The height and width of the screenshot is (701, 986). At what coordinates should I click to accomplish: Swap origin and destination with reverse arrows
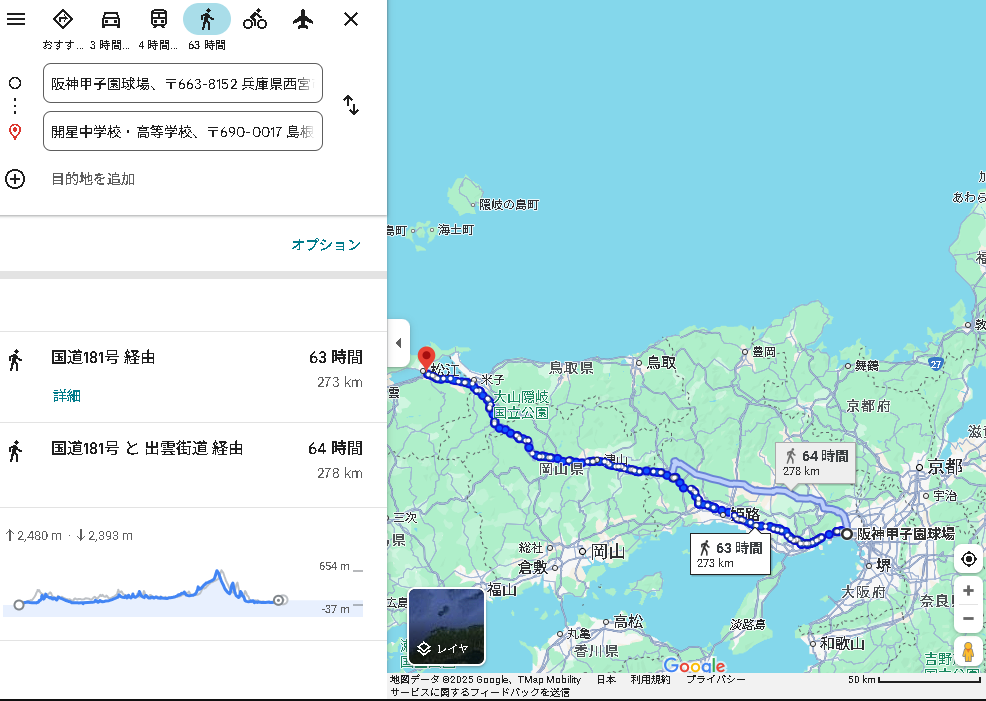pos(351,105)
